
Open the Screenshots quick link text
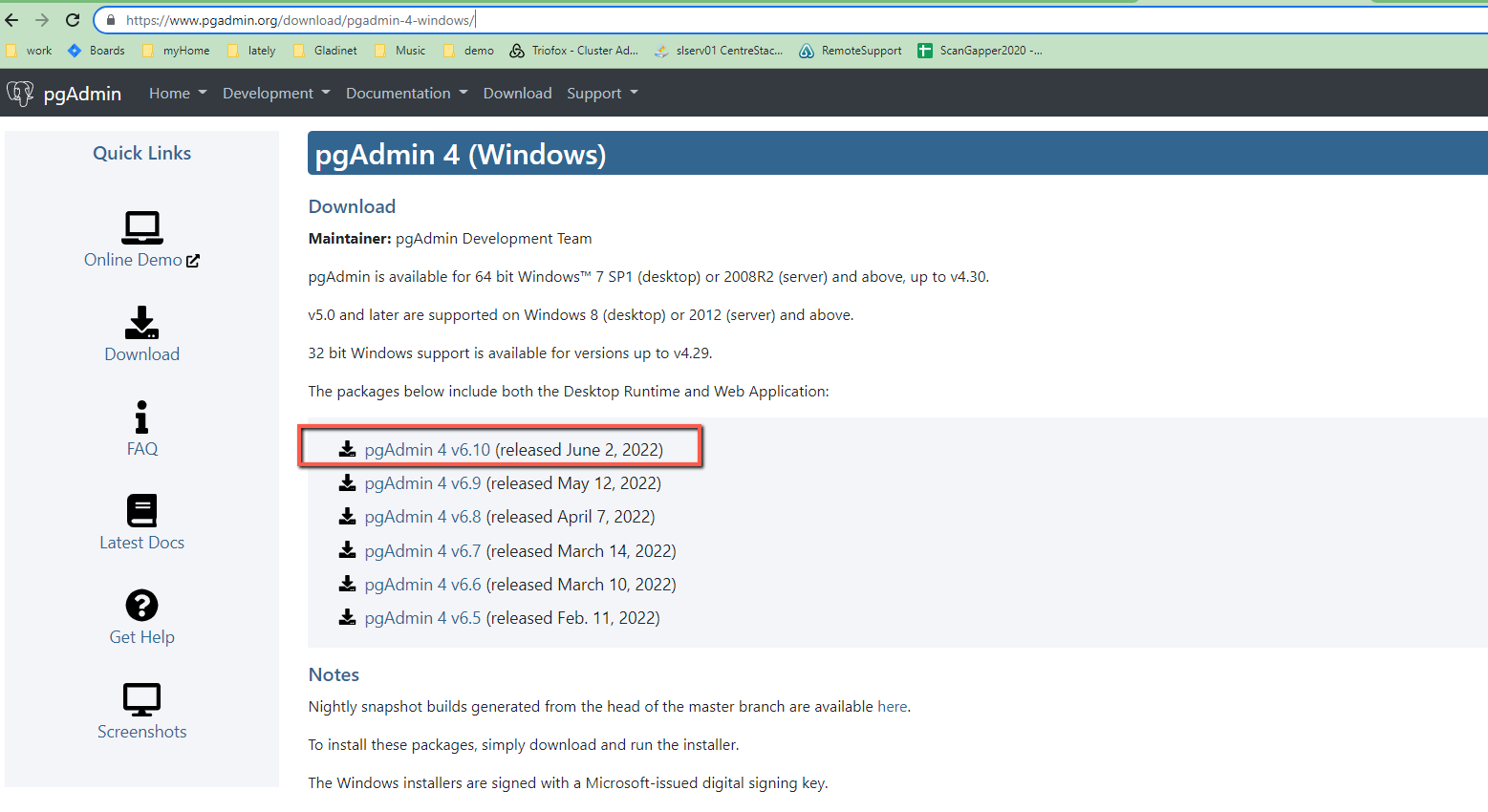(142, 732)
